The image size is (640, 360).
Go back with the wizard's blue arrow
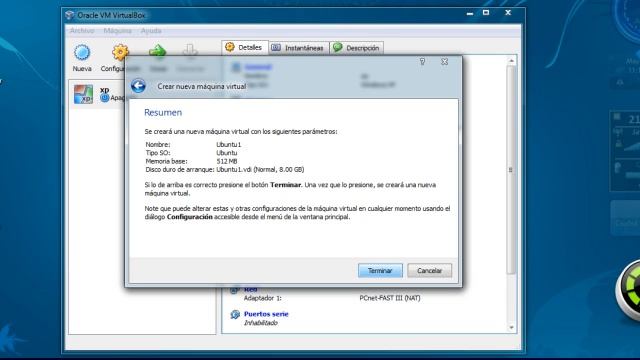tap(138, 86)
